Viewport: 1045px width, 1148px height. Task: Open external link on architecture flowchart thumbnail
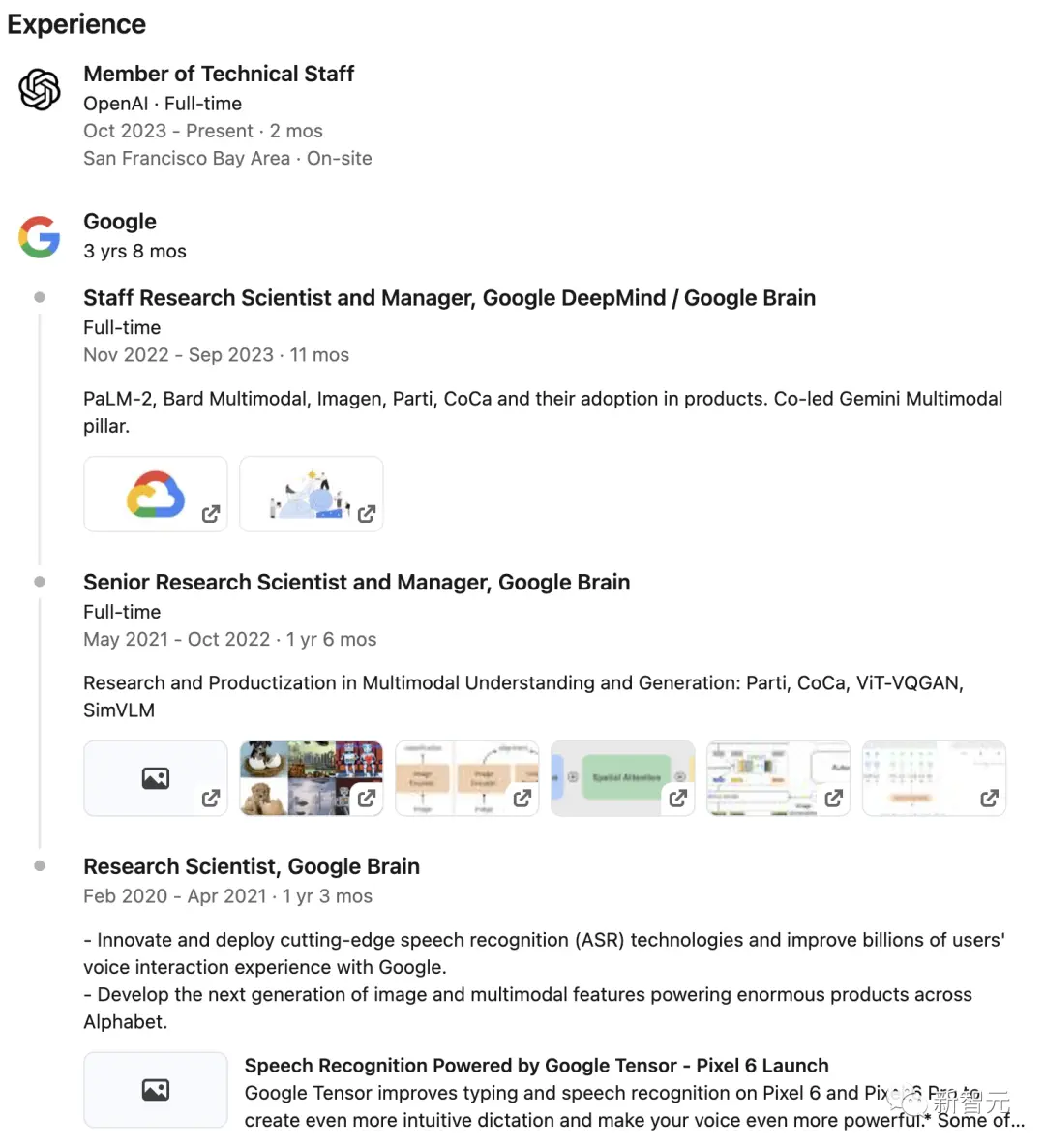(834, 799)
